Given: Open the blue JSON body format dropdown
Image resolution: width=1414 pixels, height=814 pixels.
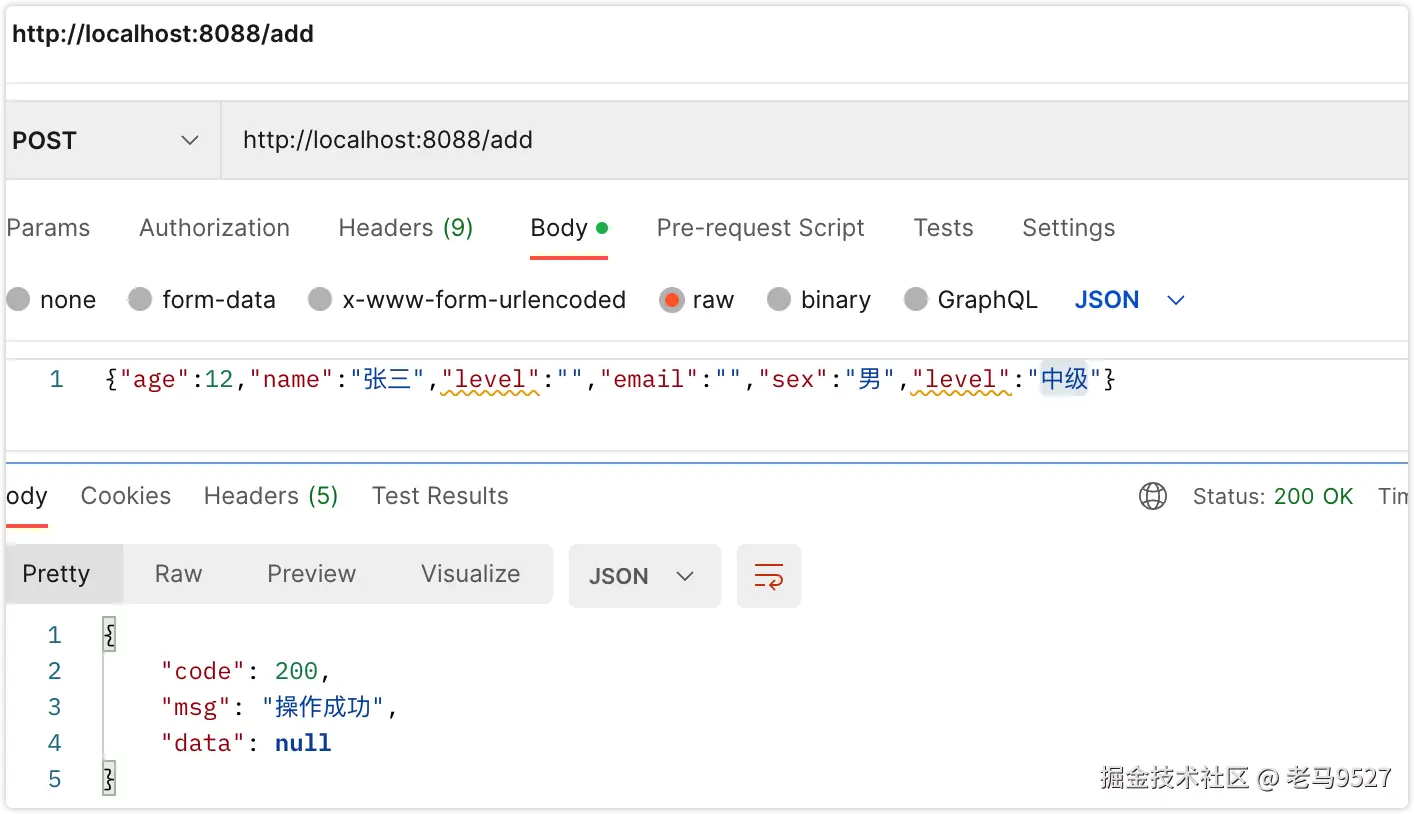Looking at the screenshot, I should click(1129, 300).
